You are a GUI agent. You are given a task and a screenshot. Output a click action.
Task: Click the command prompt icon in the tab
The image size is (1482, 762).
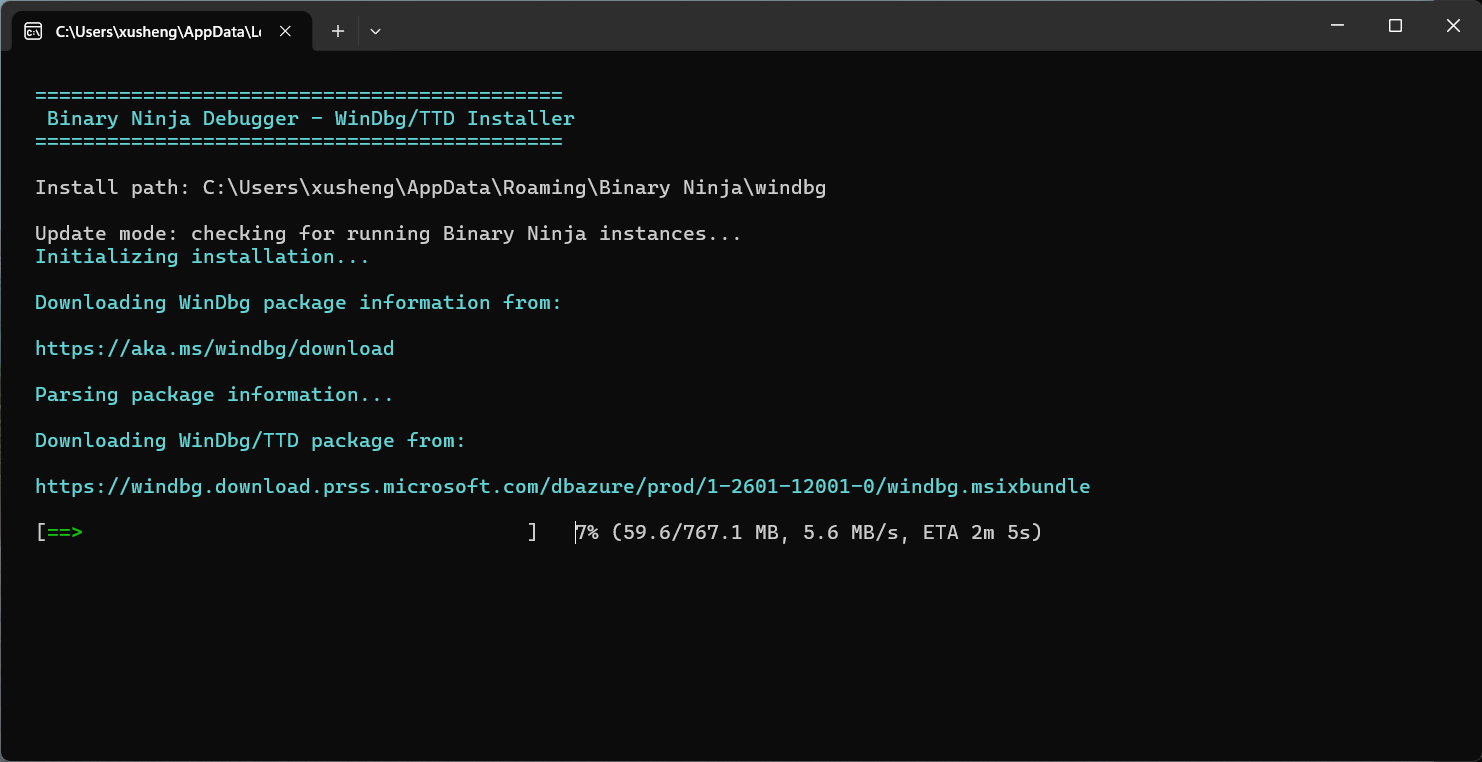click(x=33, y=31)
